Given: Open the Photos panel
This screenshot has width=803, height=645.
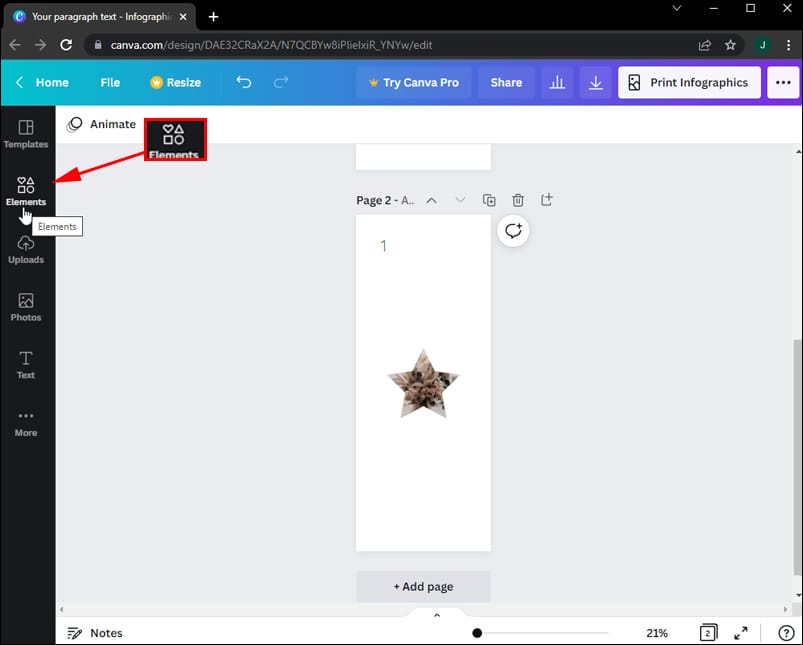Looking at the screenshot, I should [26, 307].
